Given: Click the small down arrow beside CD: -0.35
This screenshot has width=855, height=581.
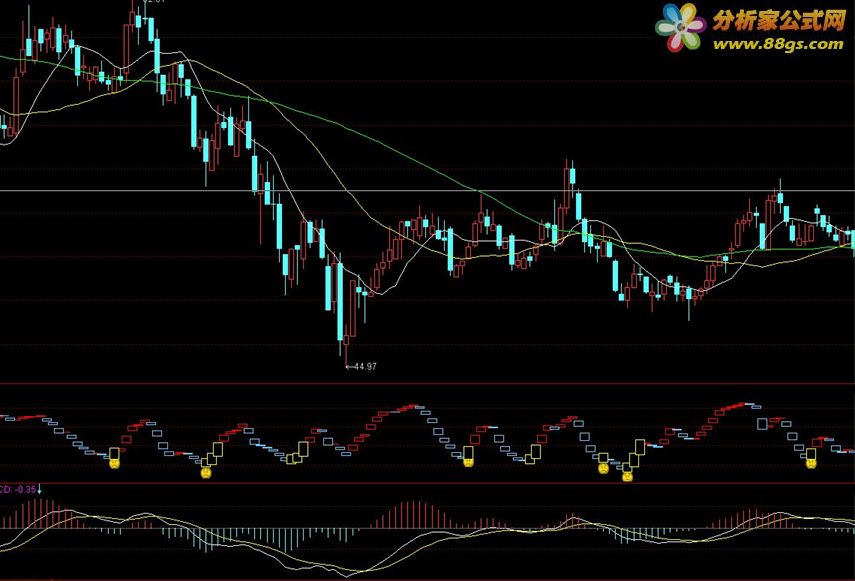Looking at the screenshot, I should click(39, 489).
